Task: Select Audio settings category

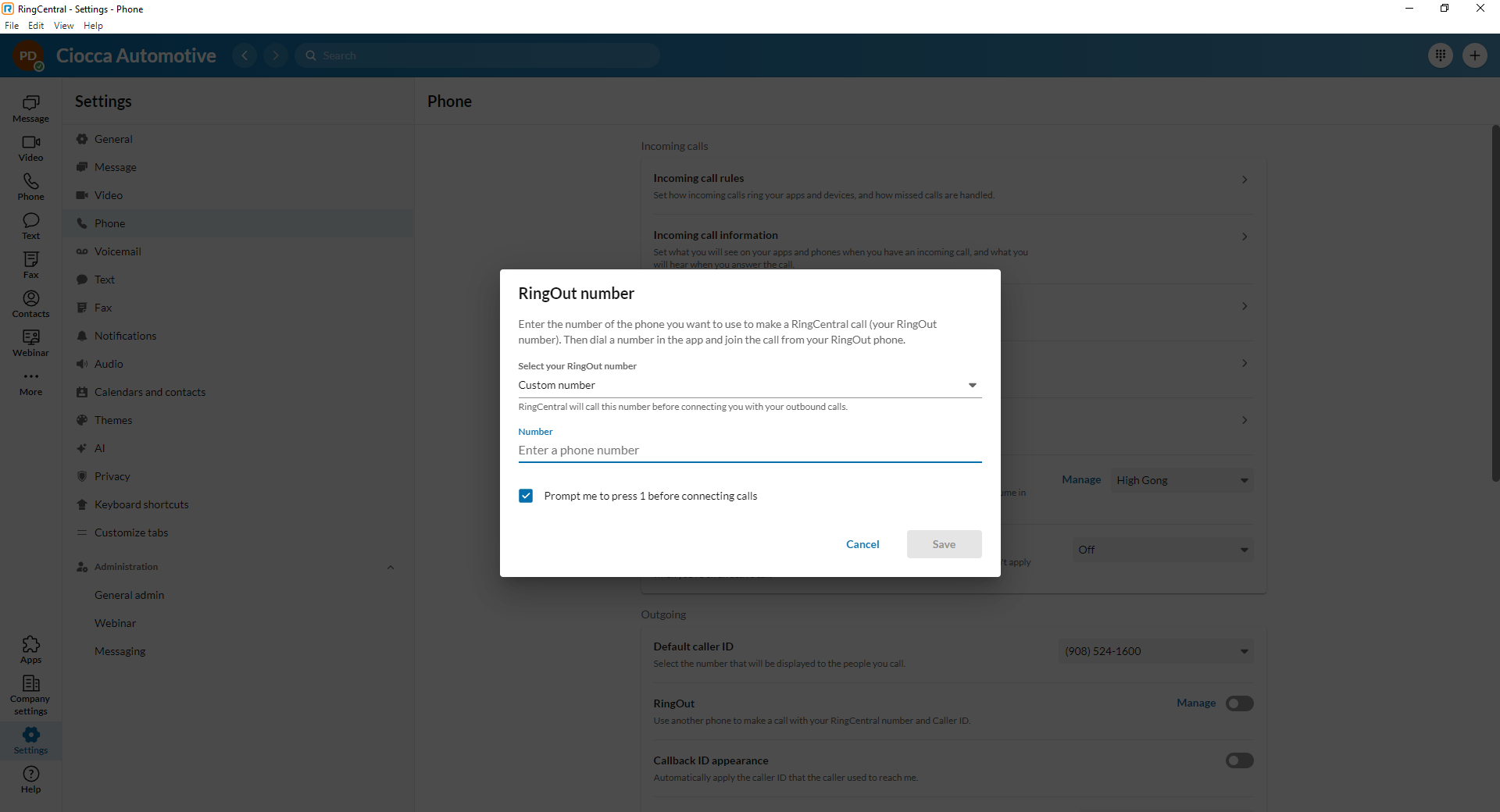Action: coord(238,364)
